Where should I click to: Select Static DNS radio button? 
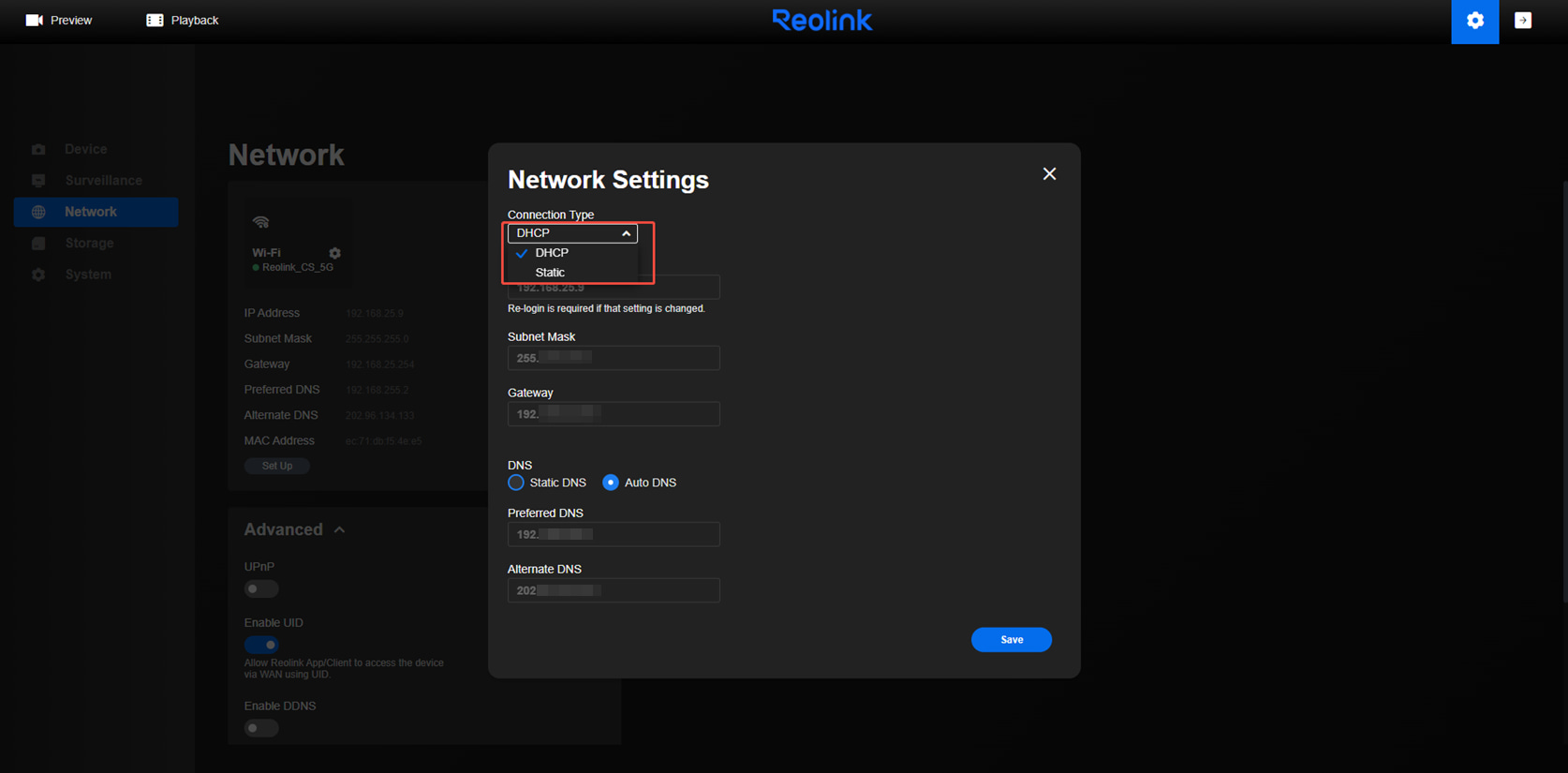(516, 483)
